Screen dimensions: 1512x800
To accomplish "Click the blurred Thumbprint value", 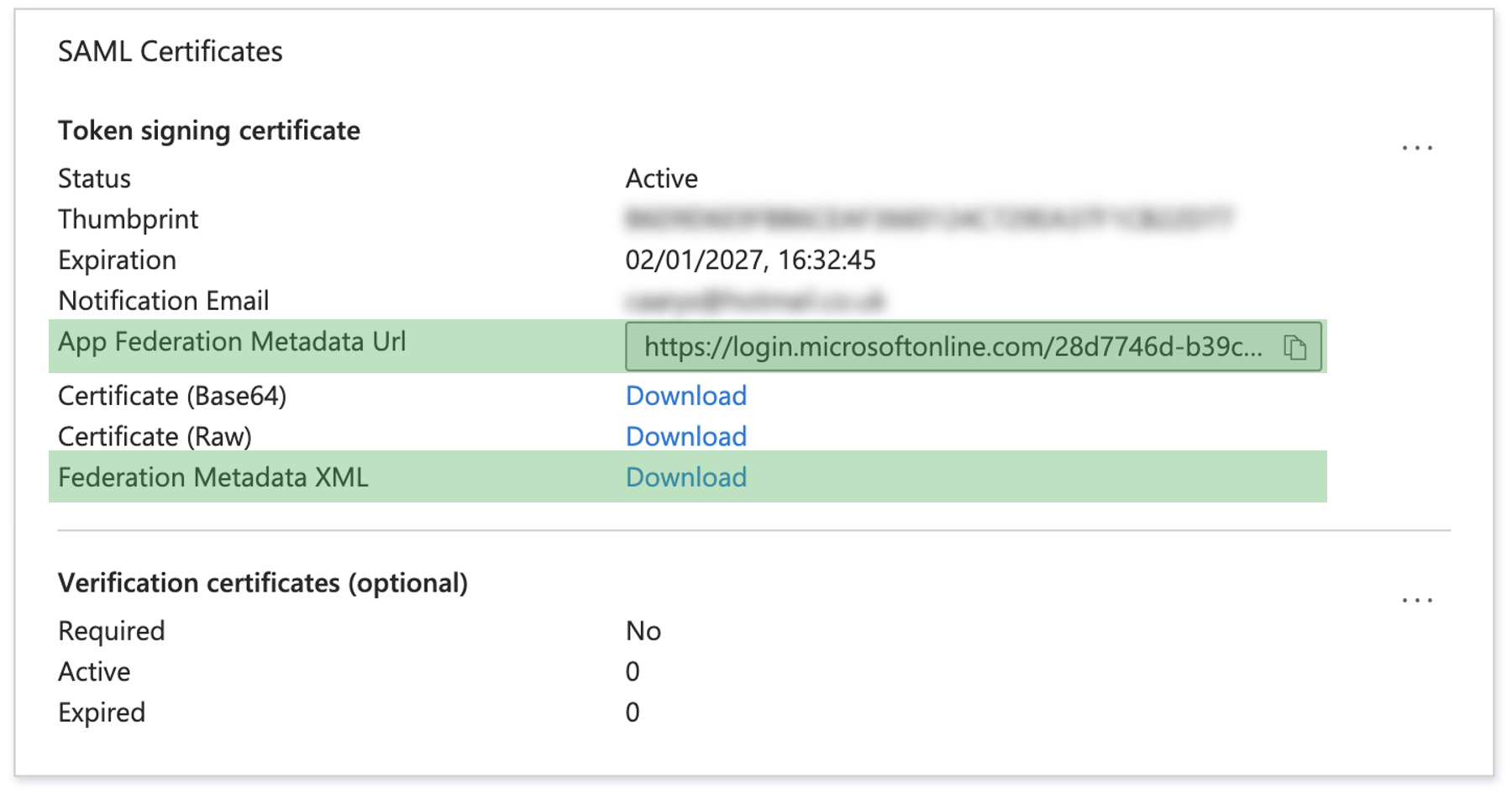I will coord(928,219).
